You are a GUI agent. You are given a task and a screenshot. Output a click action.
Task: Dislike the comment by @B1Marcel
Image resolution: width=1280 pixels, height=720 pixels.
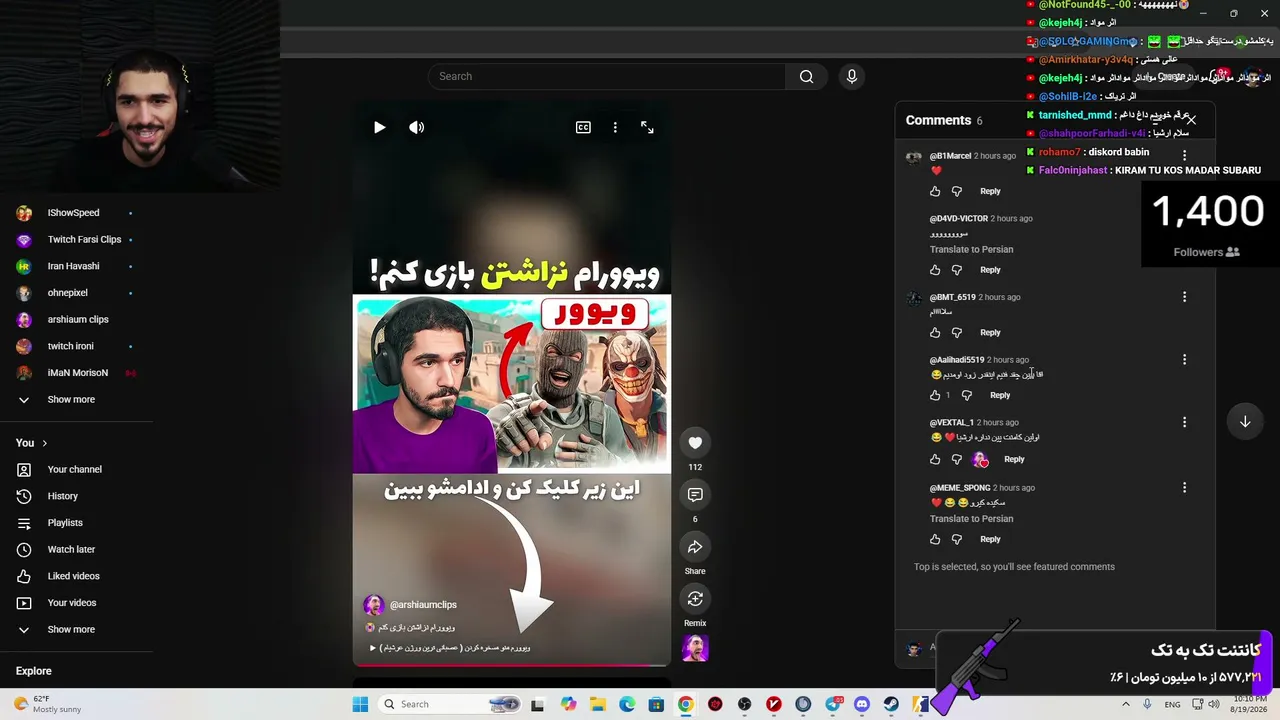(957, 191)
